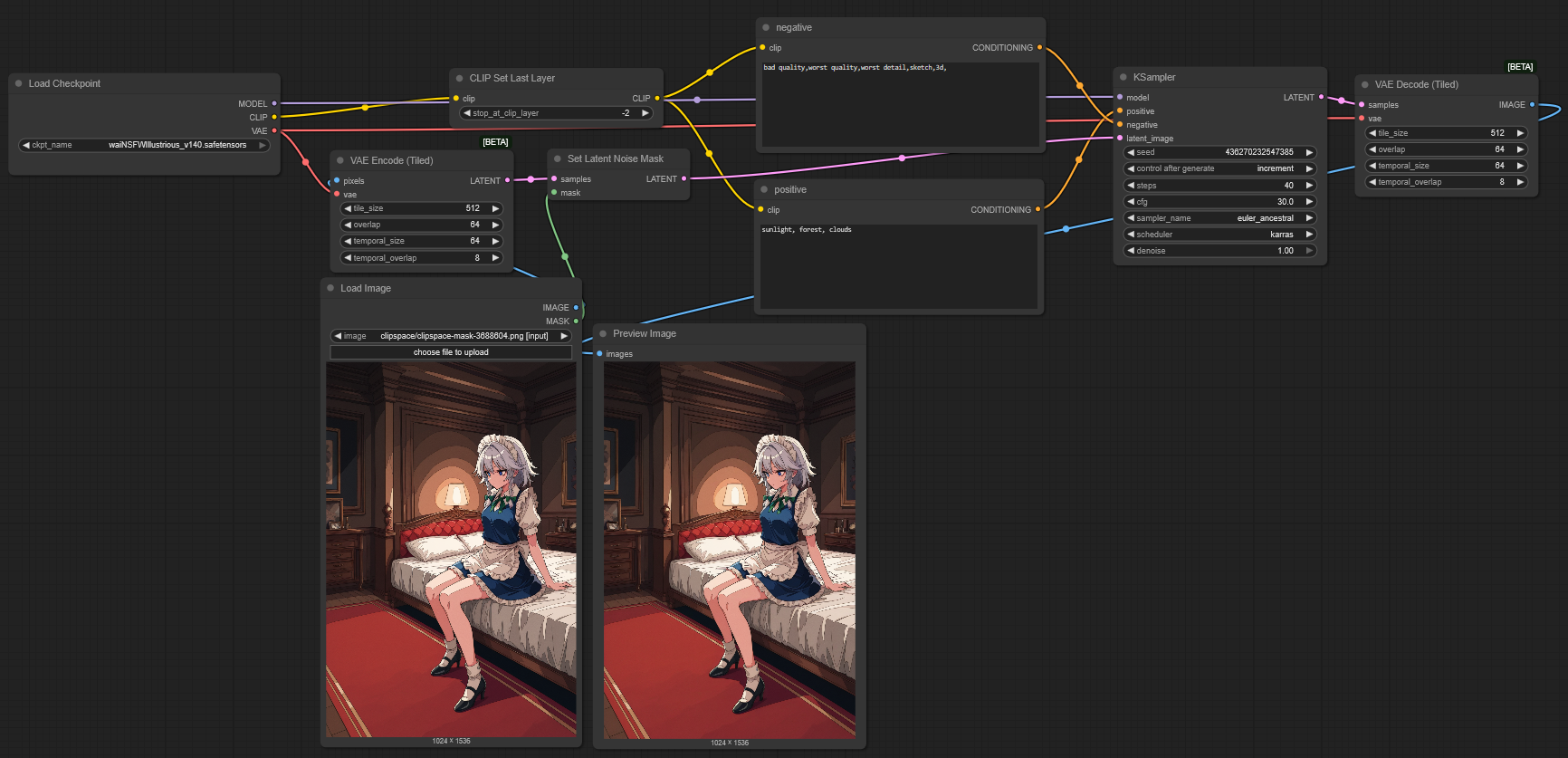
Task: Collapse the VAE Decode (Tiled) node dot
Action: [x=1365, y=84]
